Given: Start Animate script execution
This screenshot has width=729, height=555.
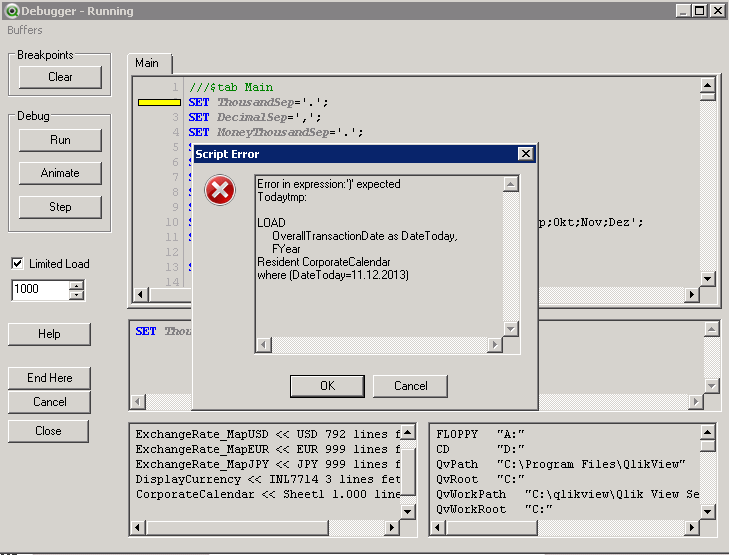Looking at the screenshot, I should 60,173.
